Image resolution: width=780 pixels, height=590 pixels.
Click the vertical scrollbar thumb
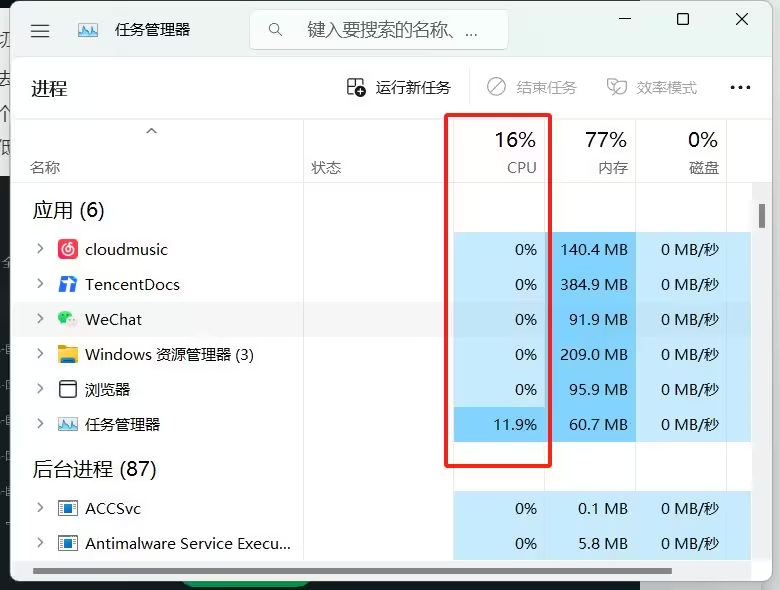pos(762,215)
